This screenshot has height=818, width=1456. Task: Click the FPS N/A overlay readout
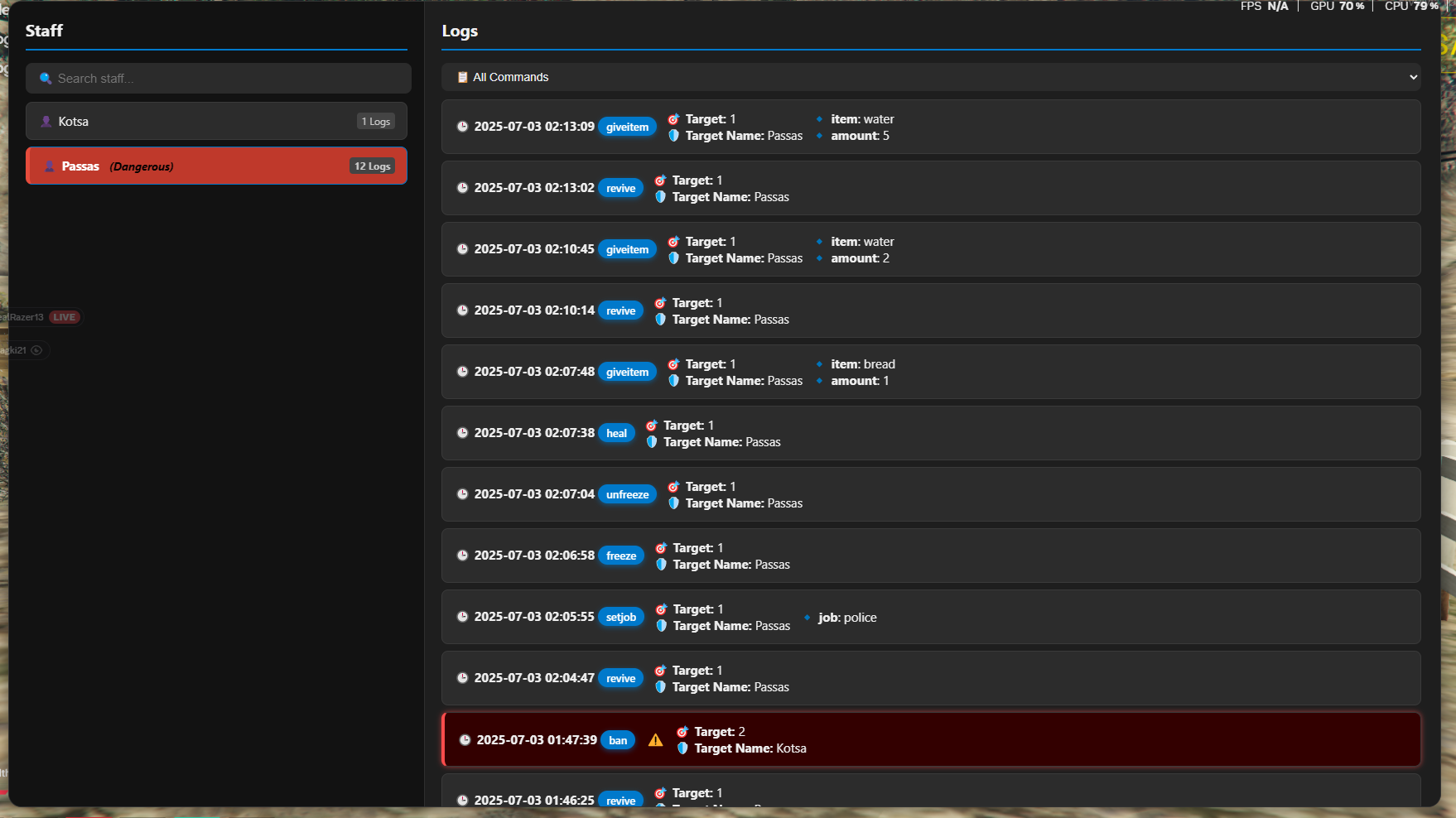point(1264,6)
